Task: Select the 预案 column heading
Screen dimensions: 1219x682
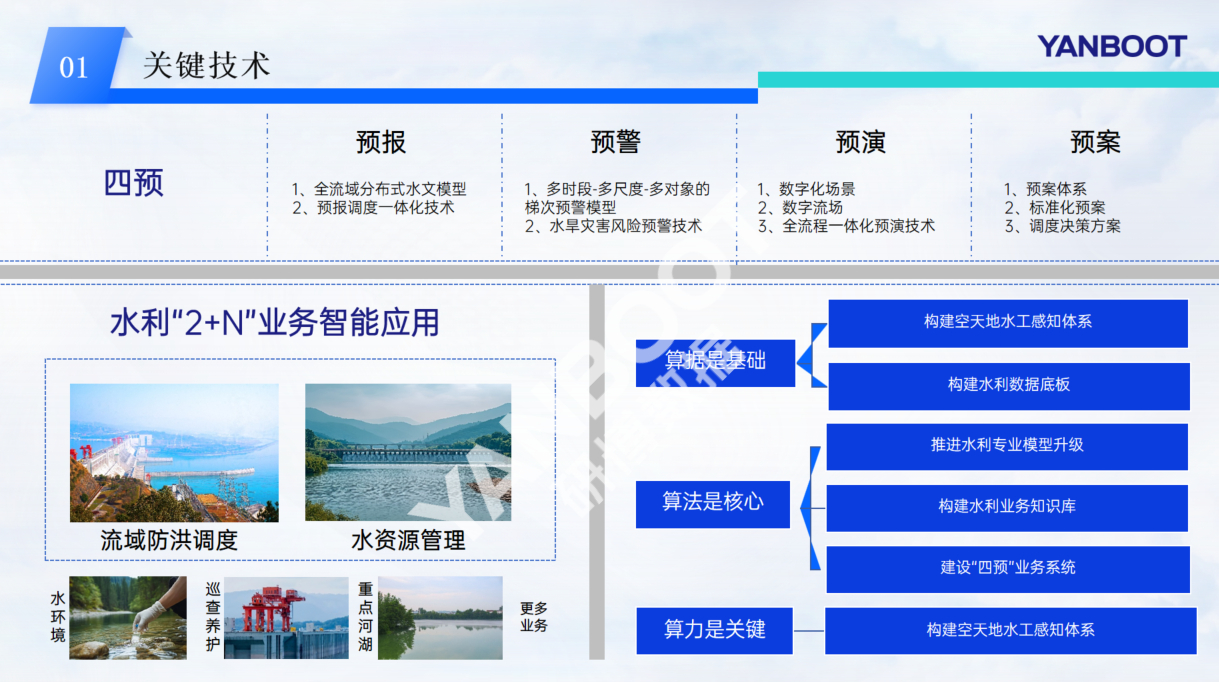Action: point(1095,142)
